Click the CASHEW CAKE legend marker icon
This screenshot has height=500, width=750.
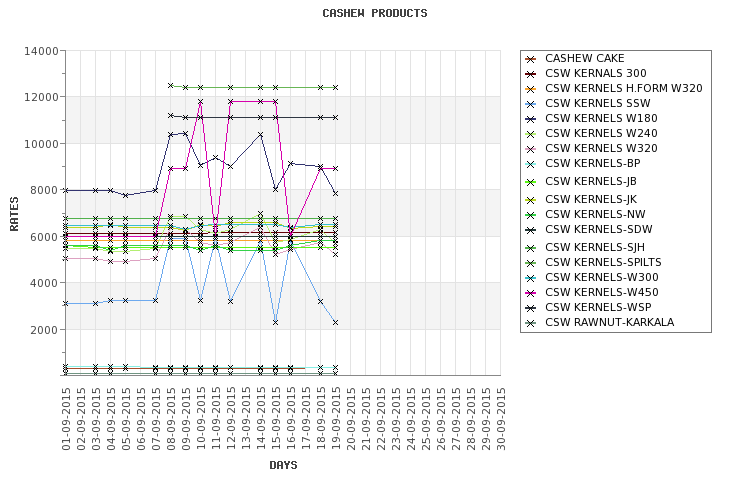531,59
